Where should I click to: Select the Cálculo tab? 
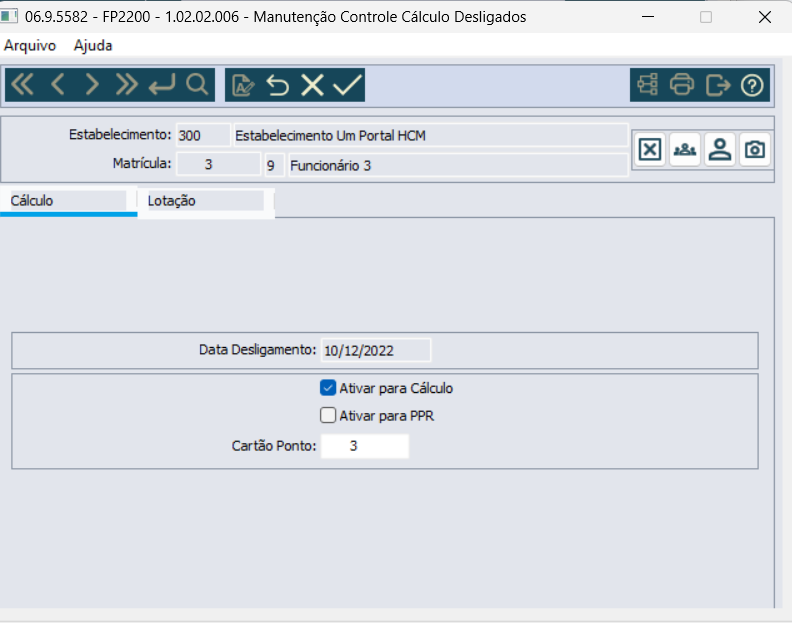[x=68, y=201]
